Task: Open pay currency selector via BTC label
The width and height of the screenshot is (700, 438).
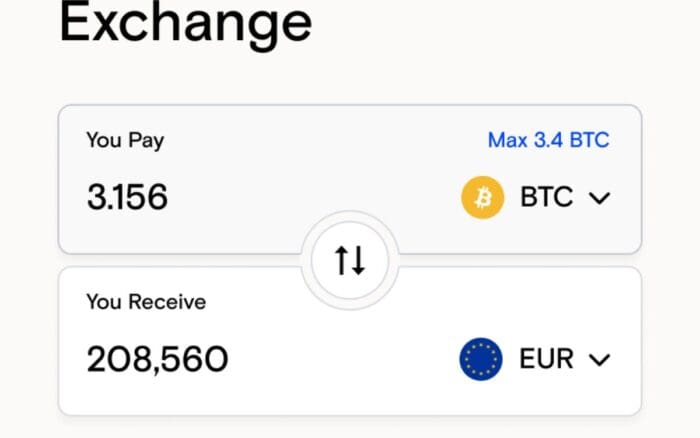Action: point(546,198)
